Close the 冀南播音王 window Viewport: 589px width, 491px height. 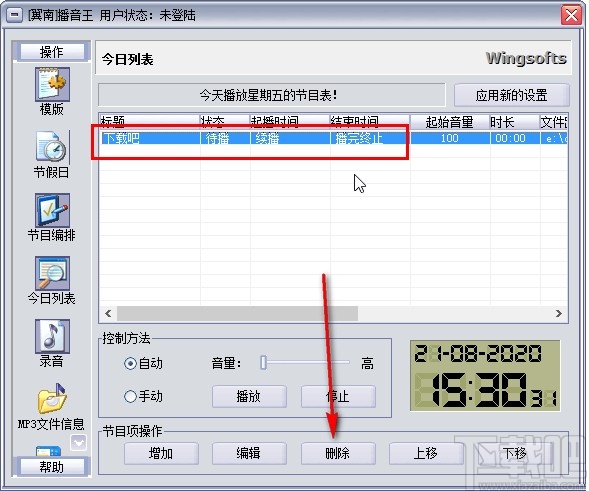pyautogui.click(x=571, y=15)
